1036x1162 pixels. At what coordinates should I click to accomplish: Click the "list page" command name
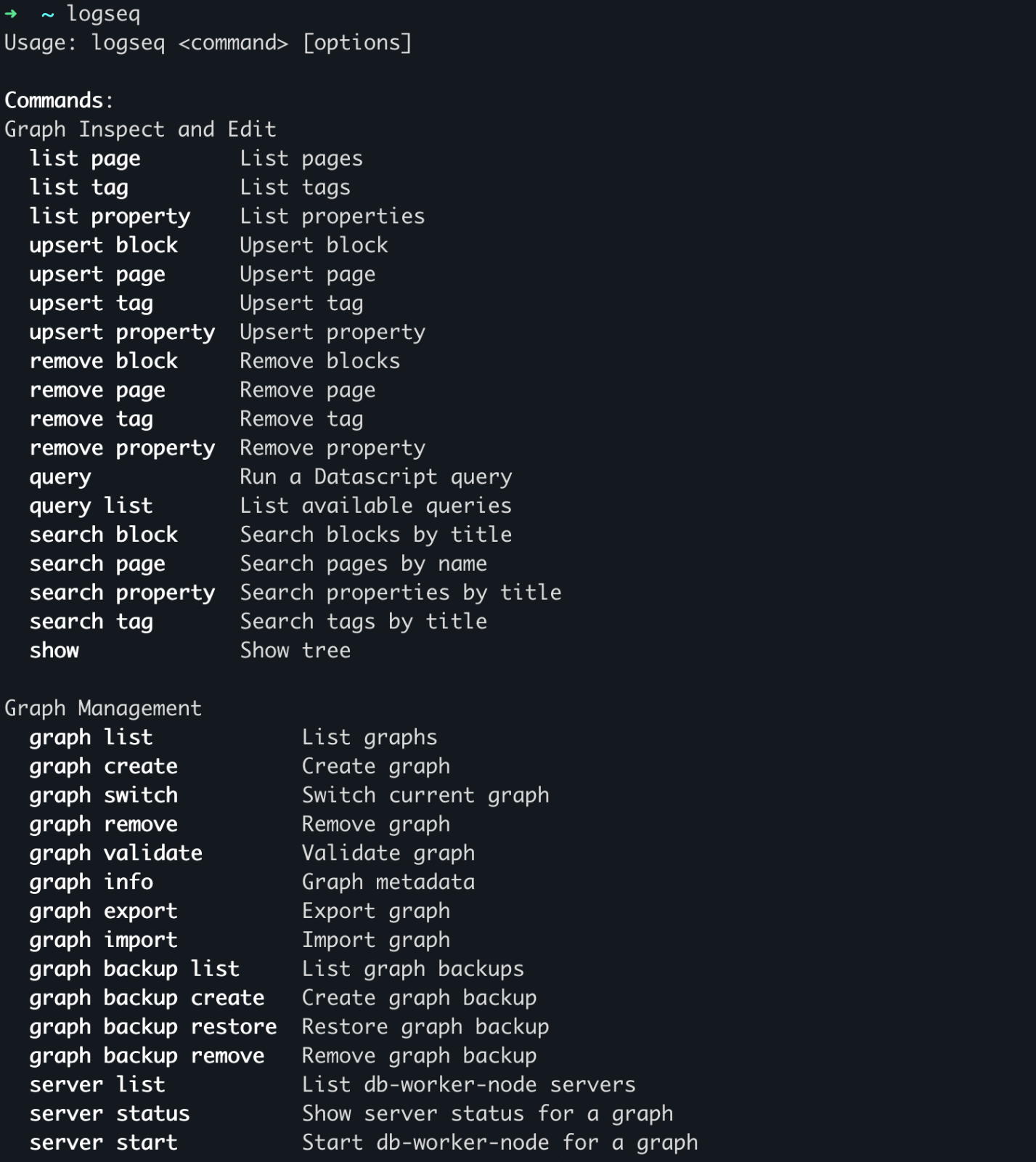pyautogui.click(x=85, y=158)
